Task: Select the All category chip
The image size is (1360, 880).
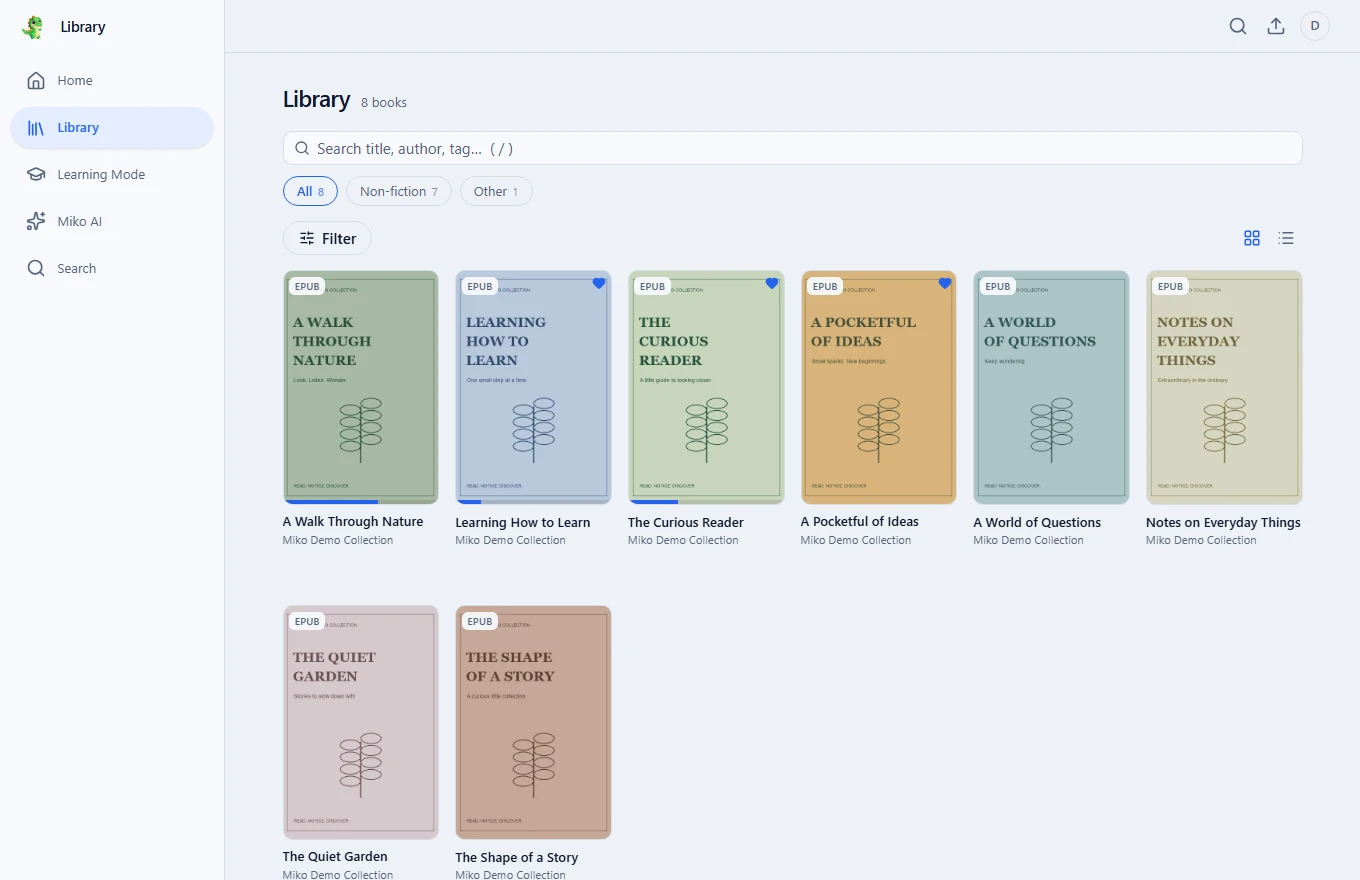Action: click(x=310, y=191)
